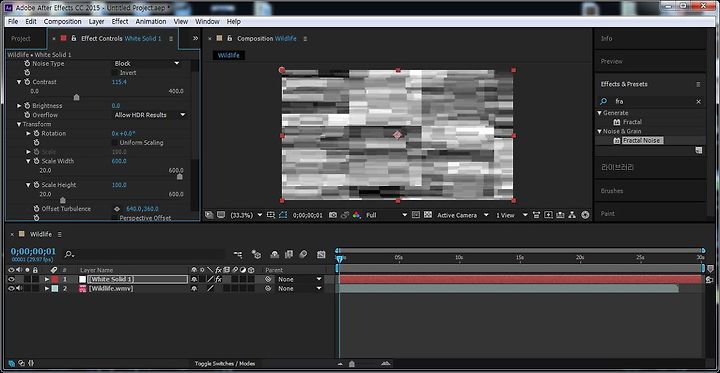Click the Scale Height slider handle
Image resolution: width=720 pixels, height=373 pixels.
click(x=62, y=200)
